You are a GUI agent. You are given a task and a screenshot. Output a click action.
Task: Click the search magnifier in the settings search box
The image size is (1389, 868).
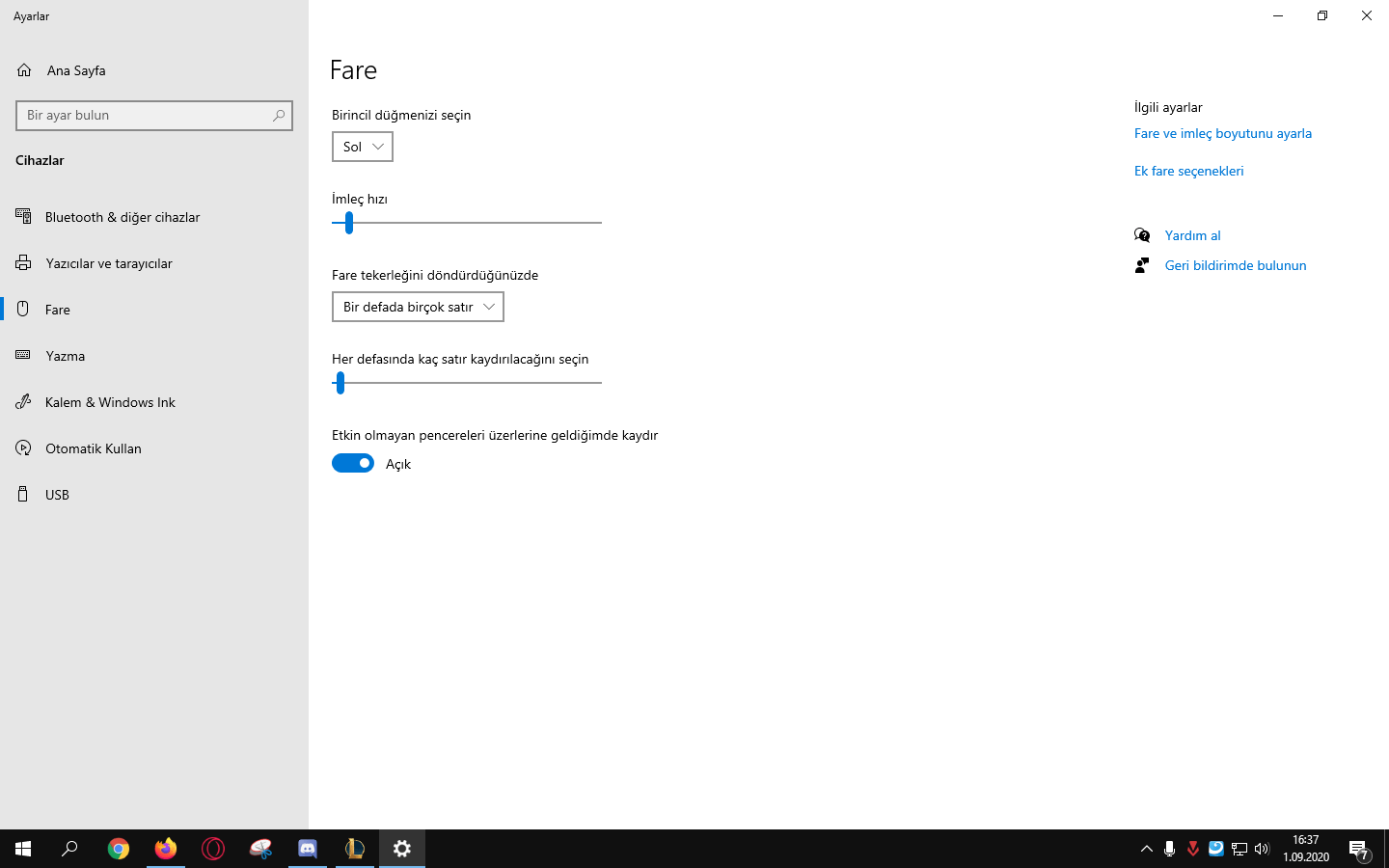(279, 116)
